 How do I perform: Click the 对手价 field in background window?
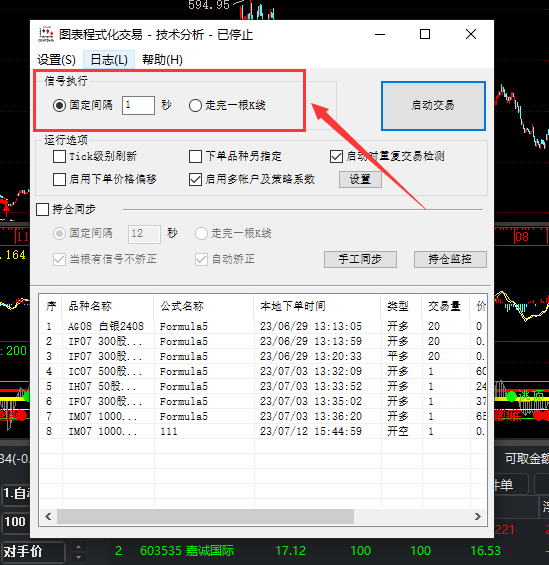(x=33, y=552)
